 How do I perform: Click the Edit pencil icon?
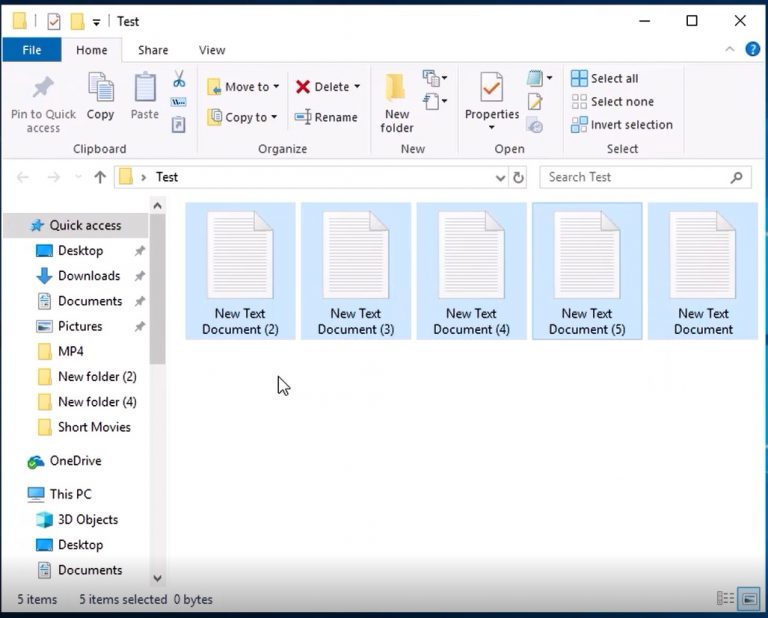pos(535,101)
